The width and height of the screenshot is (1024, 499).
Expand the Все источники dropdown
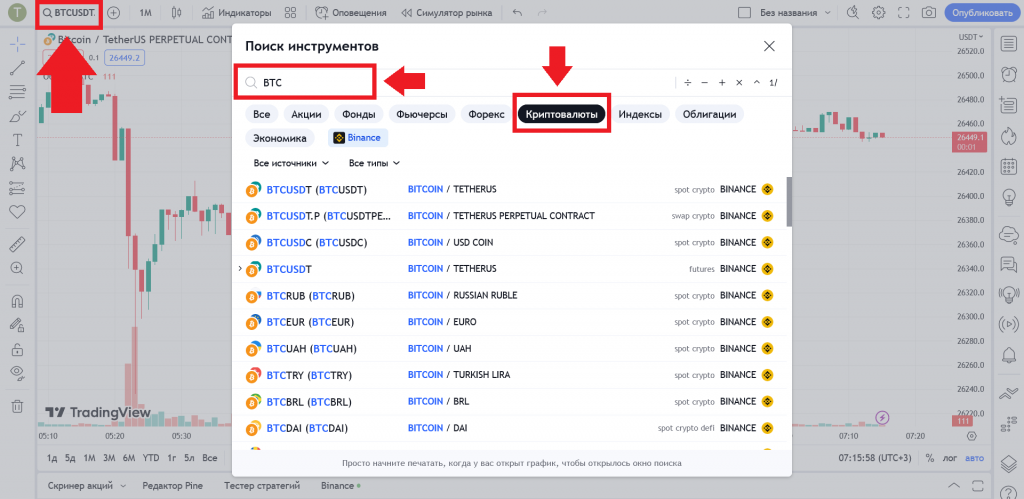[291, 163]
